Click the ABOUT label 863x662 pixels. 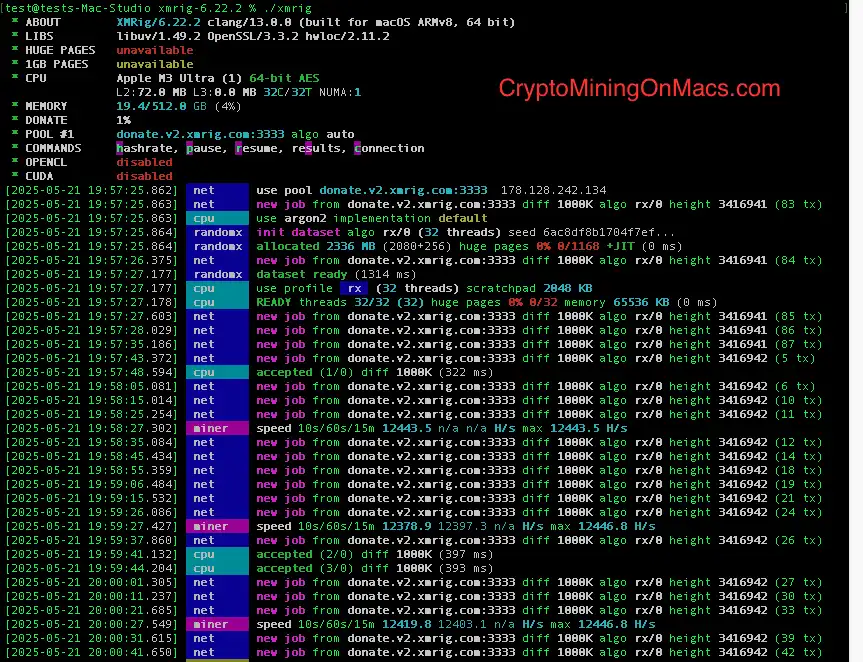coord(42,22)
